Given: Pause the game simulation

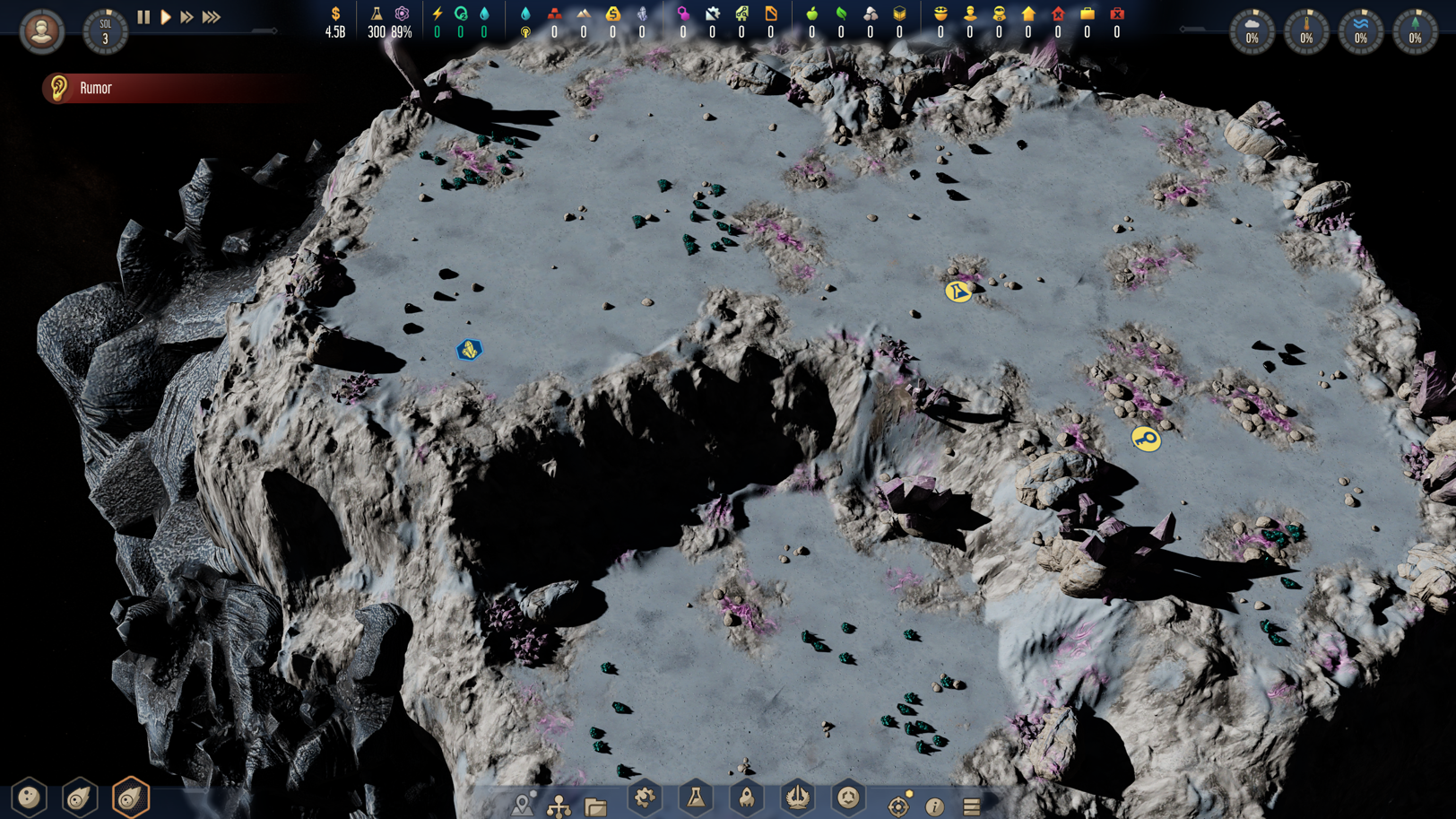Looking at the screenshot, I should point(143,17).
